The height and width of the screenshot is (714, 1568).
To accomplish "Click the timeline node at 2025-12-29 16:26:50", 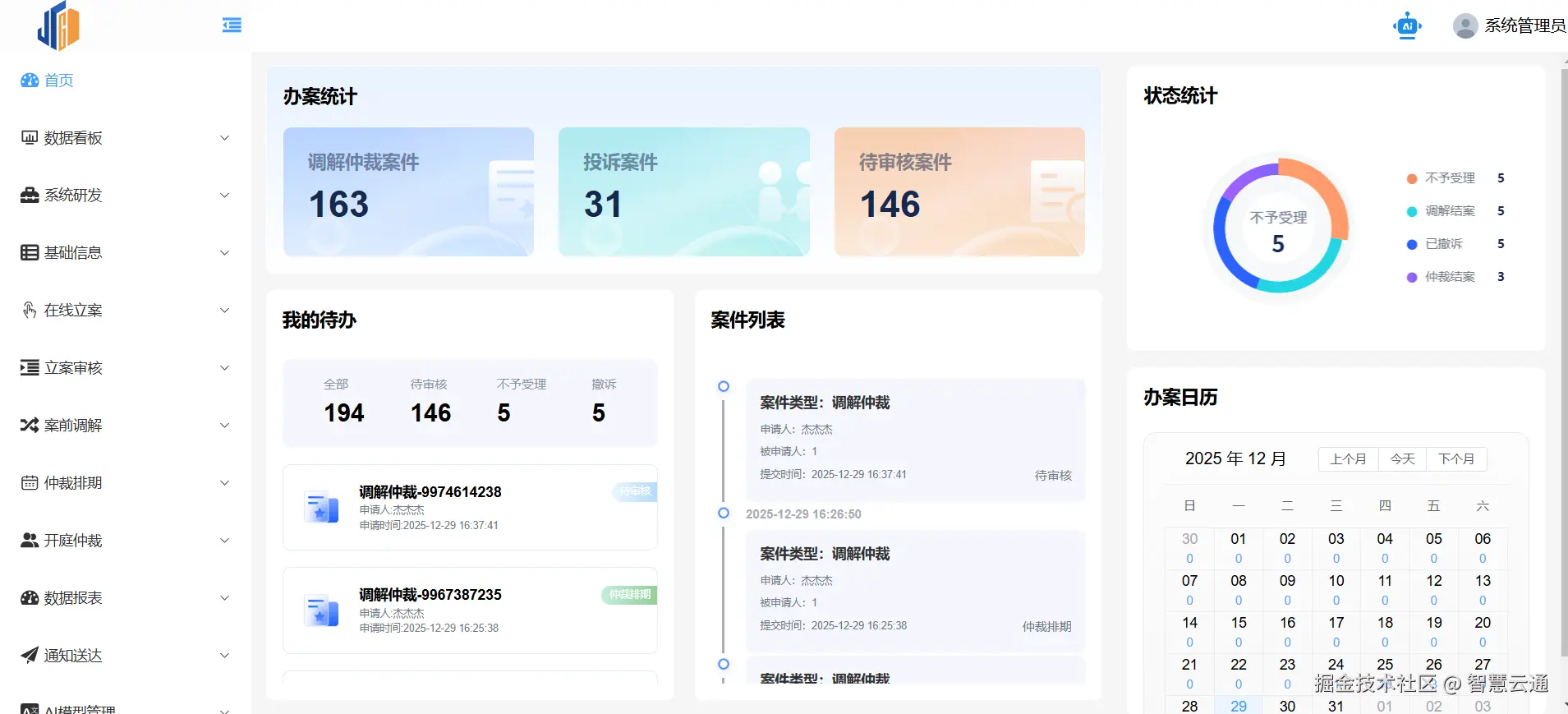I will (x=724, y=513).
